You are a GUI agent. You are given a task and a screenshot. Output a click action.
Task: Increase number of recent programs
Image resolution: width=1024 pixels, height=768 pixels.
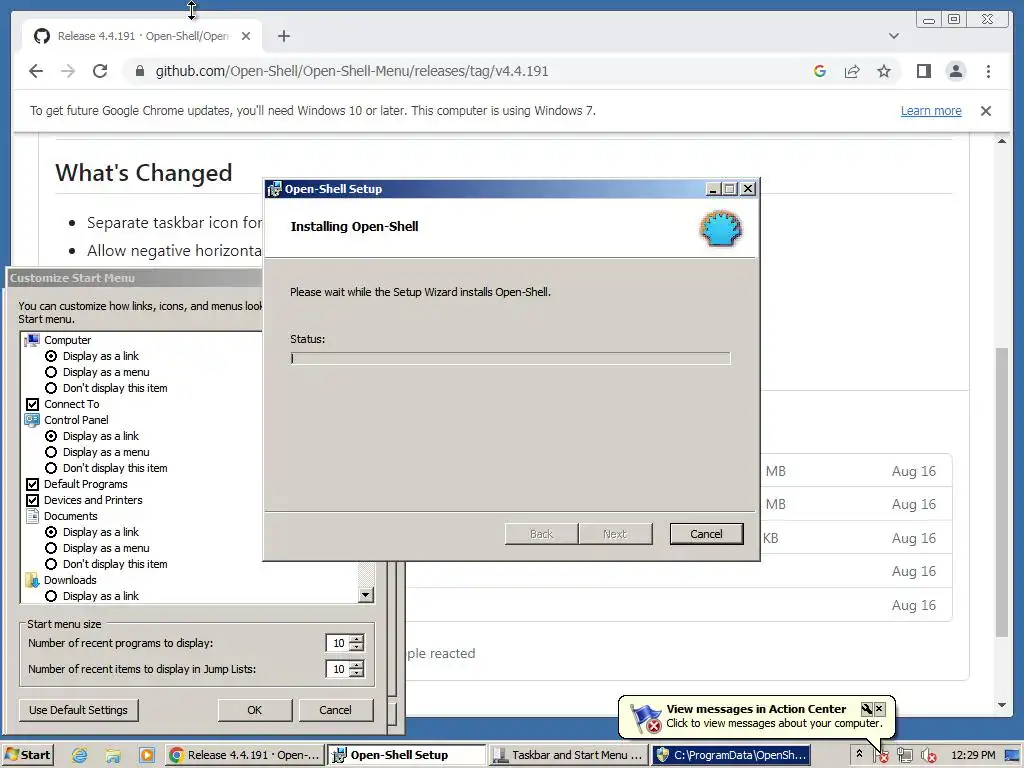tap(357, 639)
